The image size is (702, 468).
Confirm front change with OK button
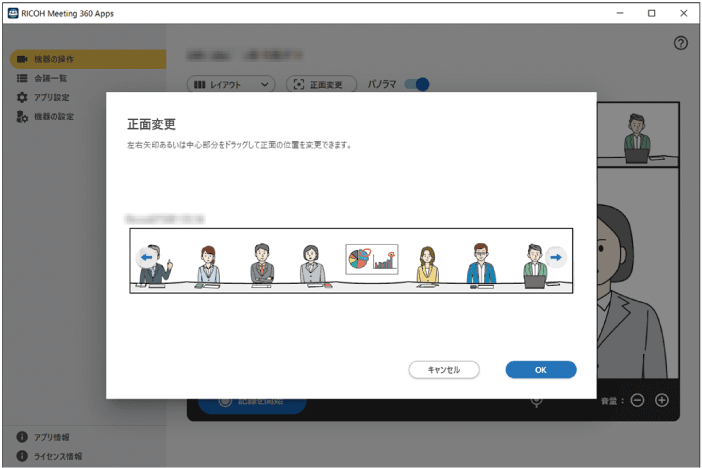click(x=541, y=370)
